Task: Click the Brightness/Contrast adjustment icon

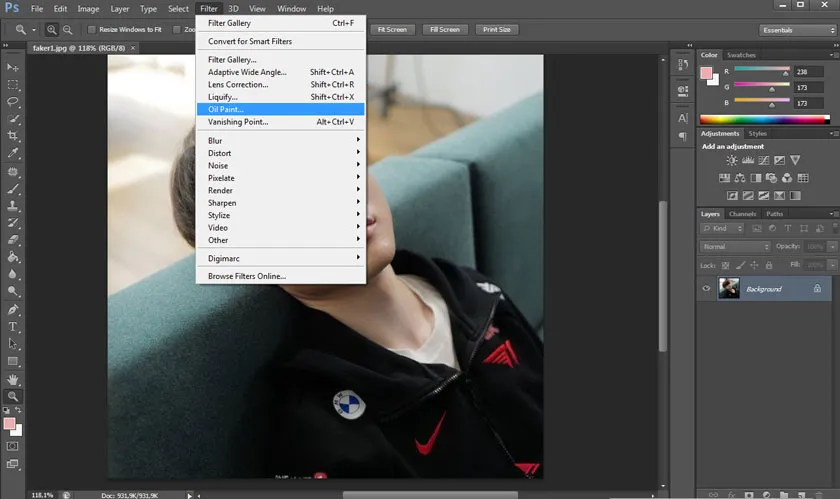Action: 732,160
